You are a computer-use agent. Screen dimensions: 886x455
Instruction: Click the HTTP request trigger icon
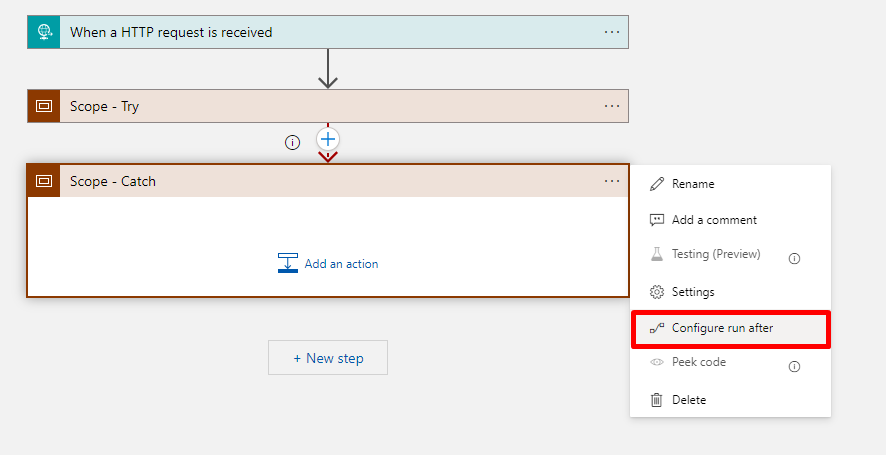pos(44,32)
